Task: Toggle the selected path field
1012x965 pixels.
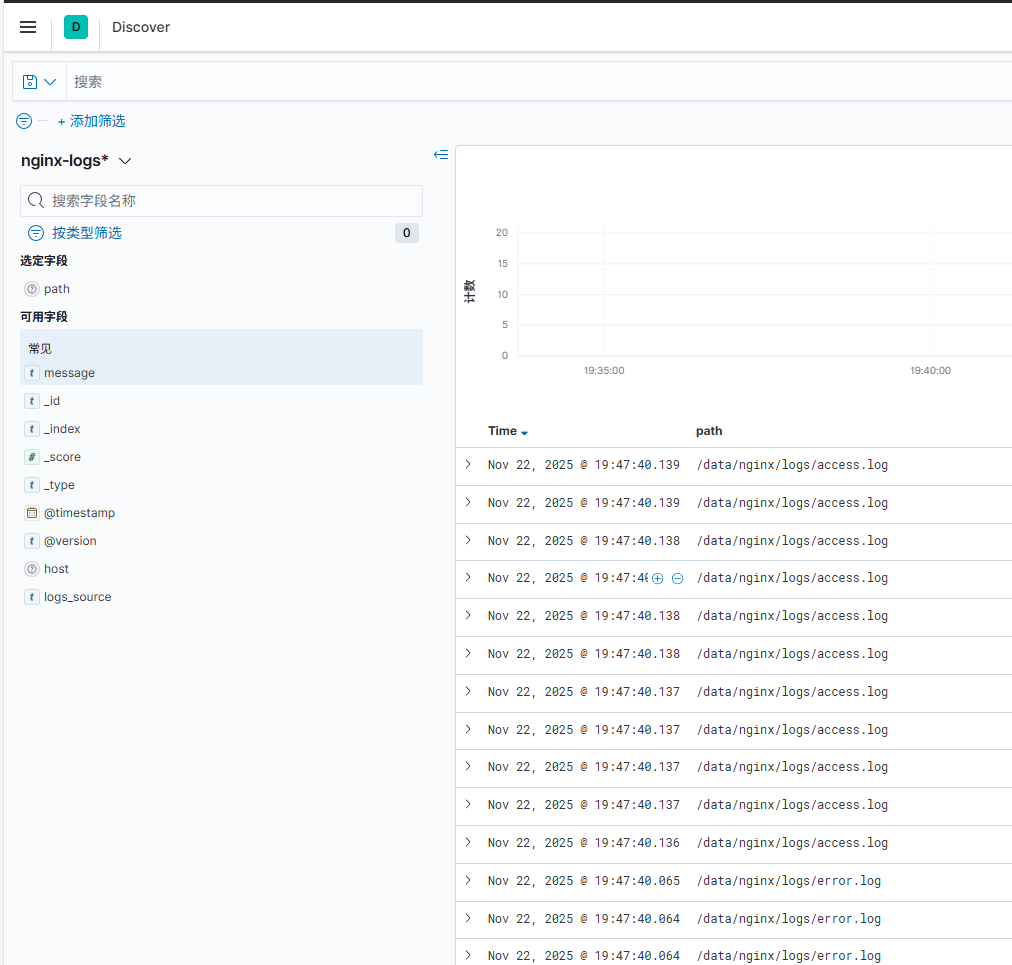Action: tap(57, 289)
